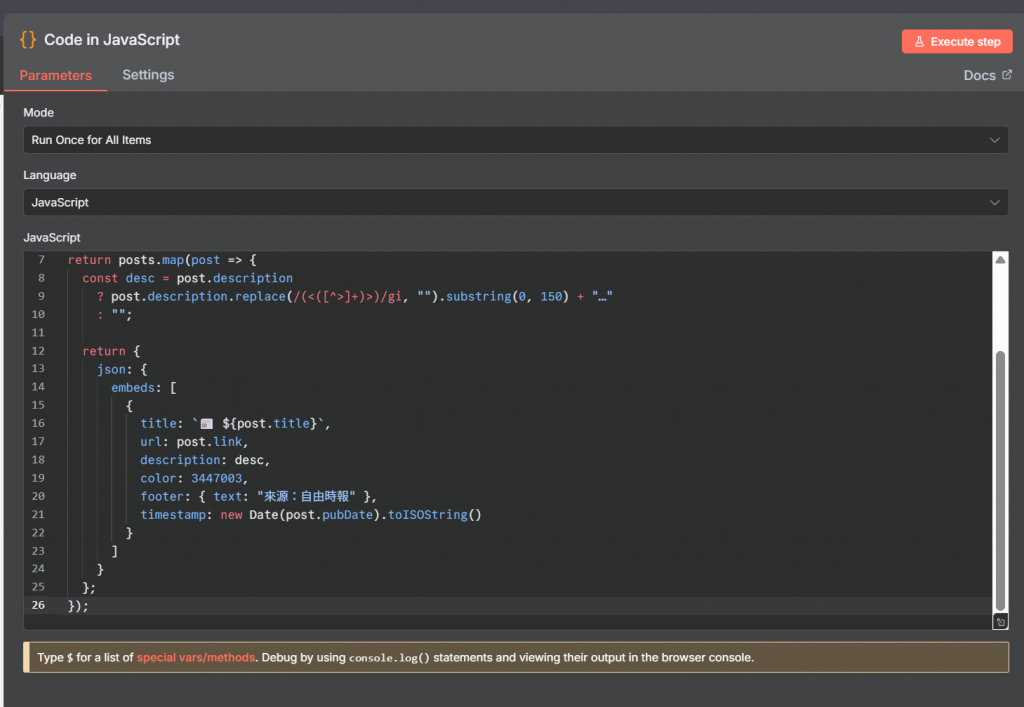
Task: Click the embeds: [ line
Action: [144, 388]
